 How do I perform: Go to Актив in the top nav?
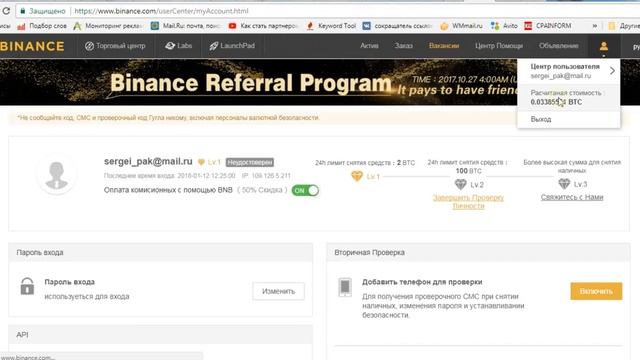click(369, 46)
